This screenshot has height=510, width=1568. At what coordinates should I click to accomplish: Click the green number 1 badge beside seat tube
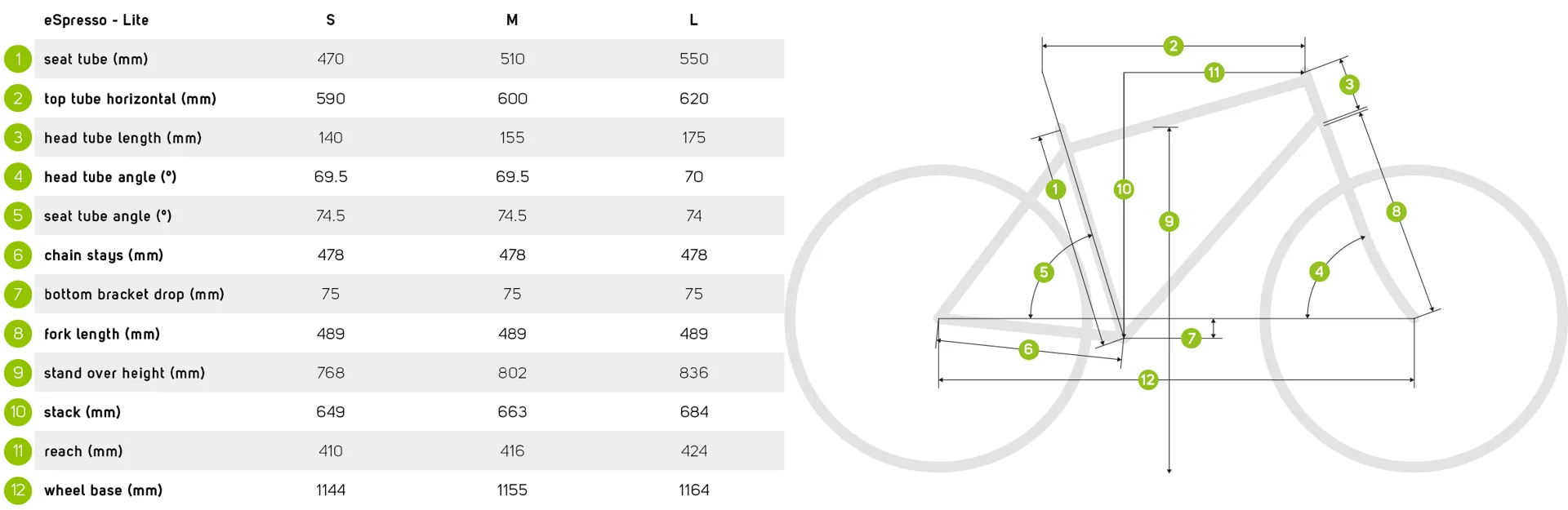[18, 59]
